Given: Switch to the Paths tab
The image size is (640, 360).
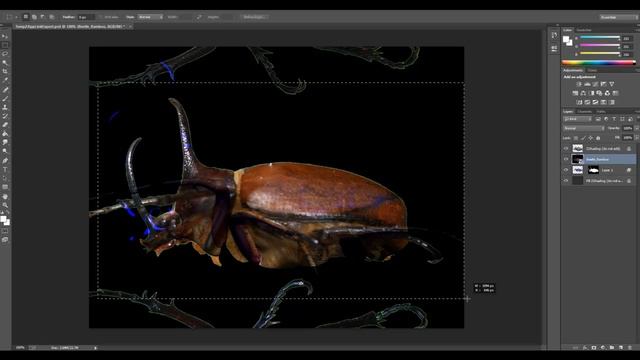Looking at the screenshot, I should (x=601, y=111).
